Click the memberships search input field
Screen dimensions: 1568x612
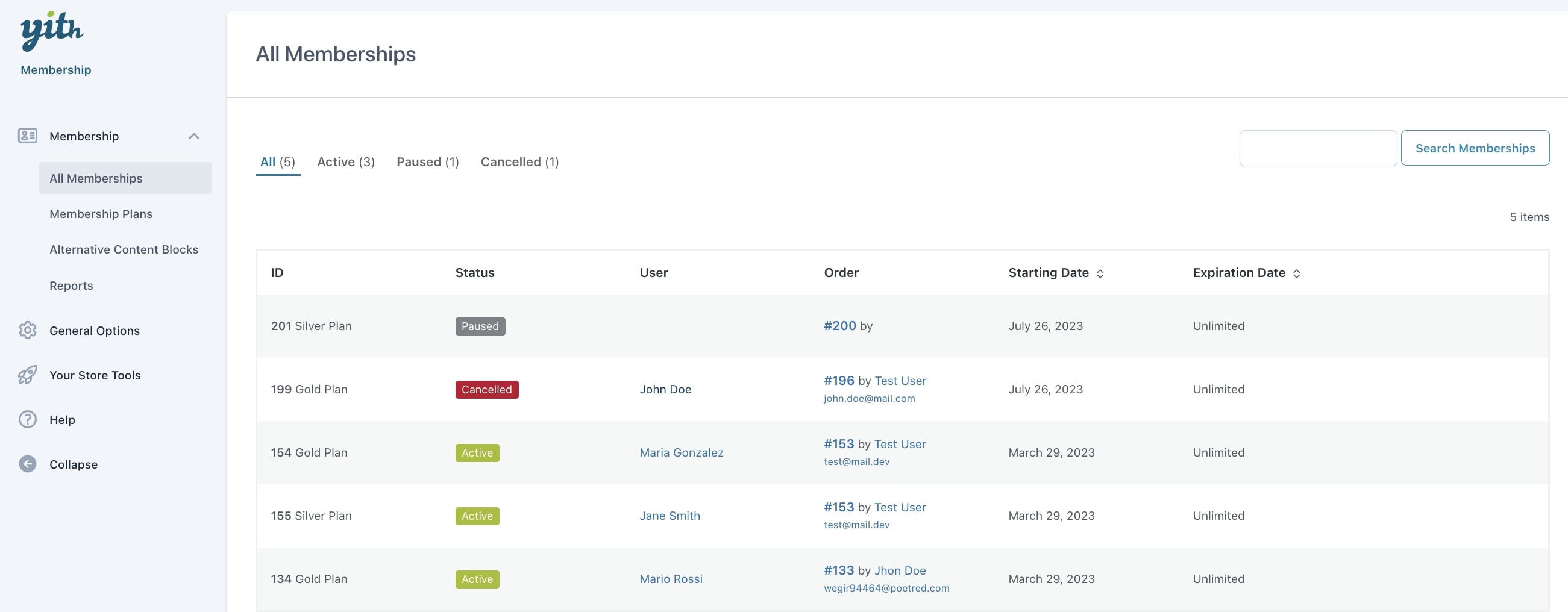coord(1318,148)
